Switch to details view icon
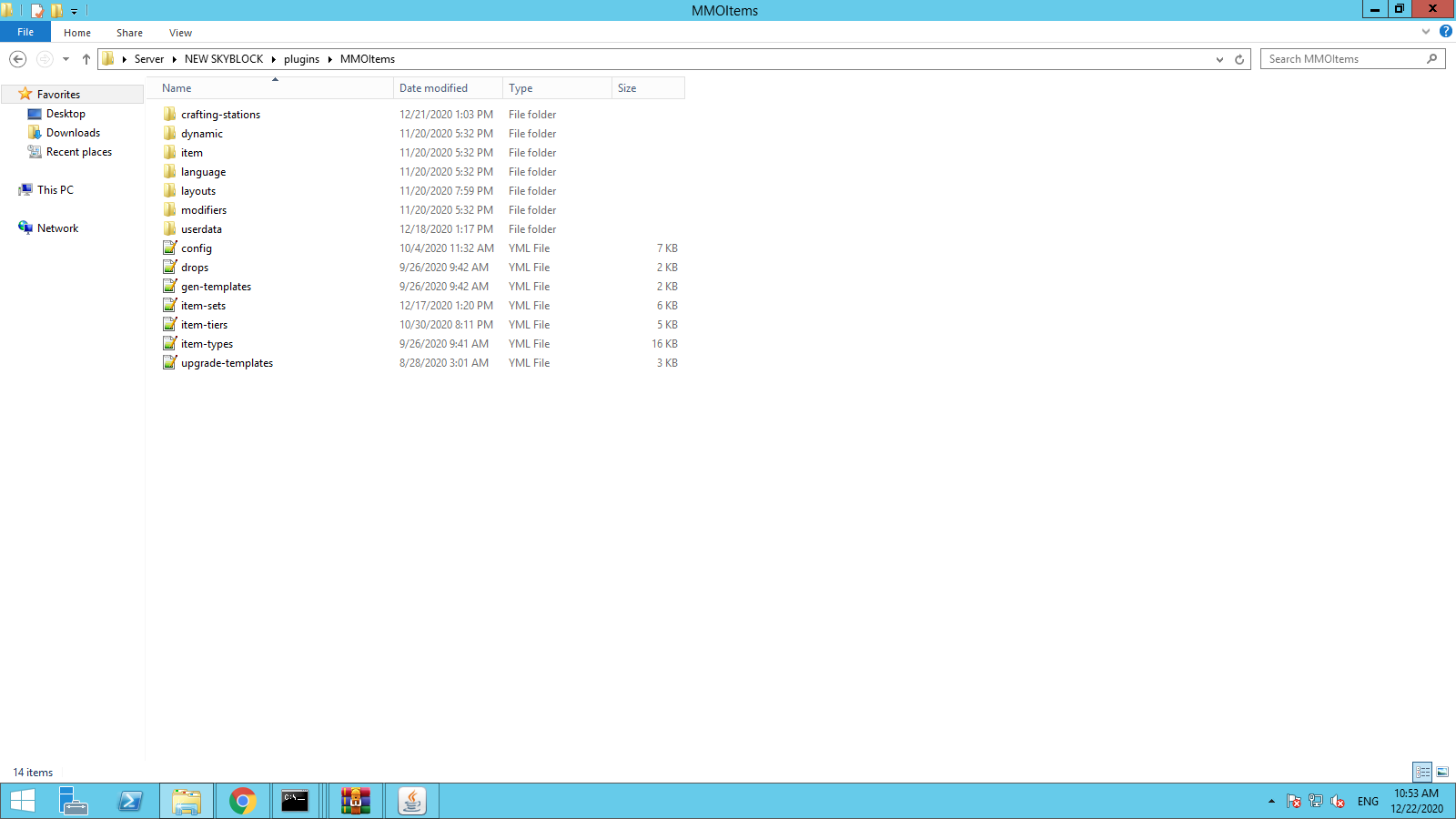Screen dimensions: 1456x819 (x=1422, y=772)
